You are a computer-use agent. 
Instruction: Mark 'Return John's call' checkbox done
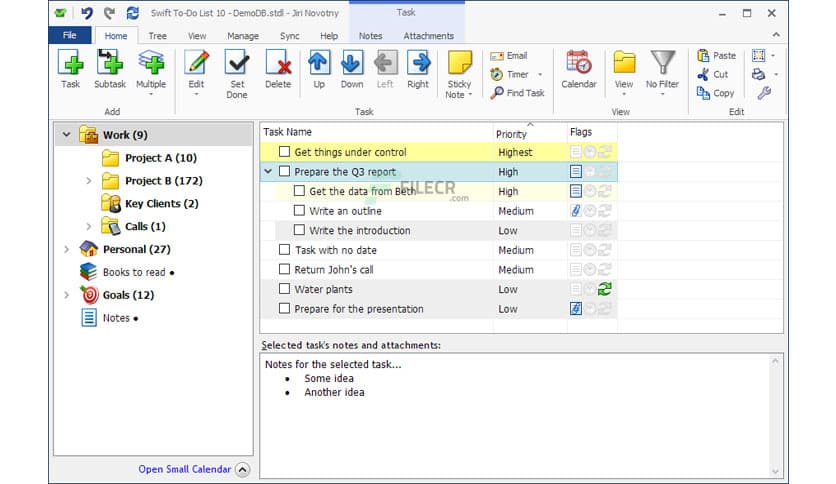284,270
